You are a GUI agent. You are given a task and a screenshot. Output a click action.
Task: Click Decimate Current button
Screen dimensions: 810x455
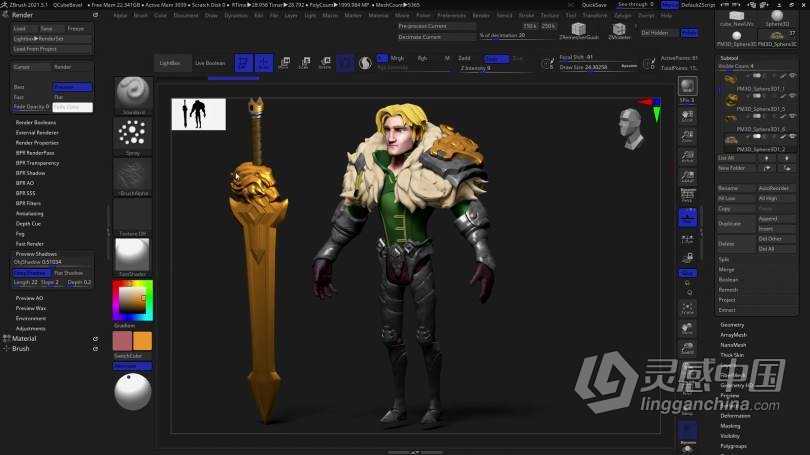tap(436, 37)
